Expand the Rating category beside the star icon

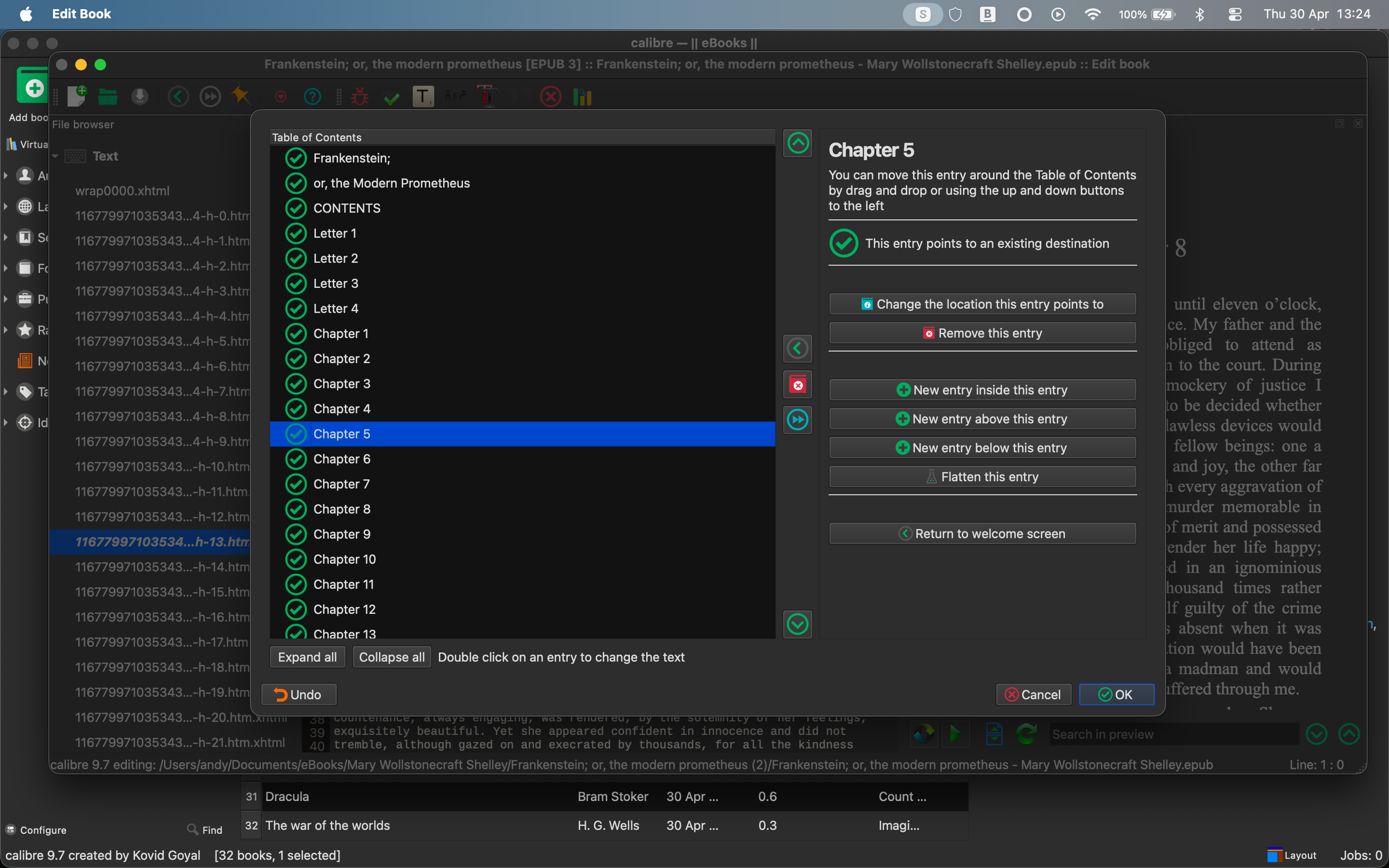(x=5, y=330)
